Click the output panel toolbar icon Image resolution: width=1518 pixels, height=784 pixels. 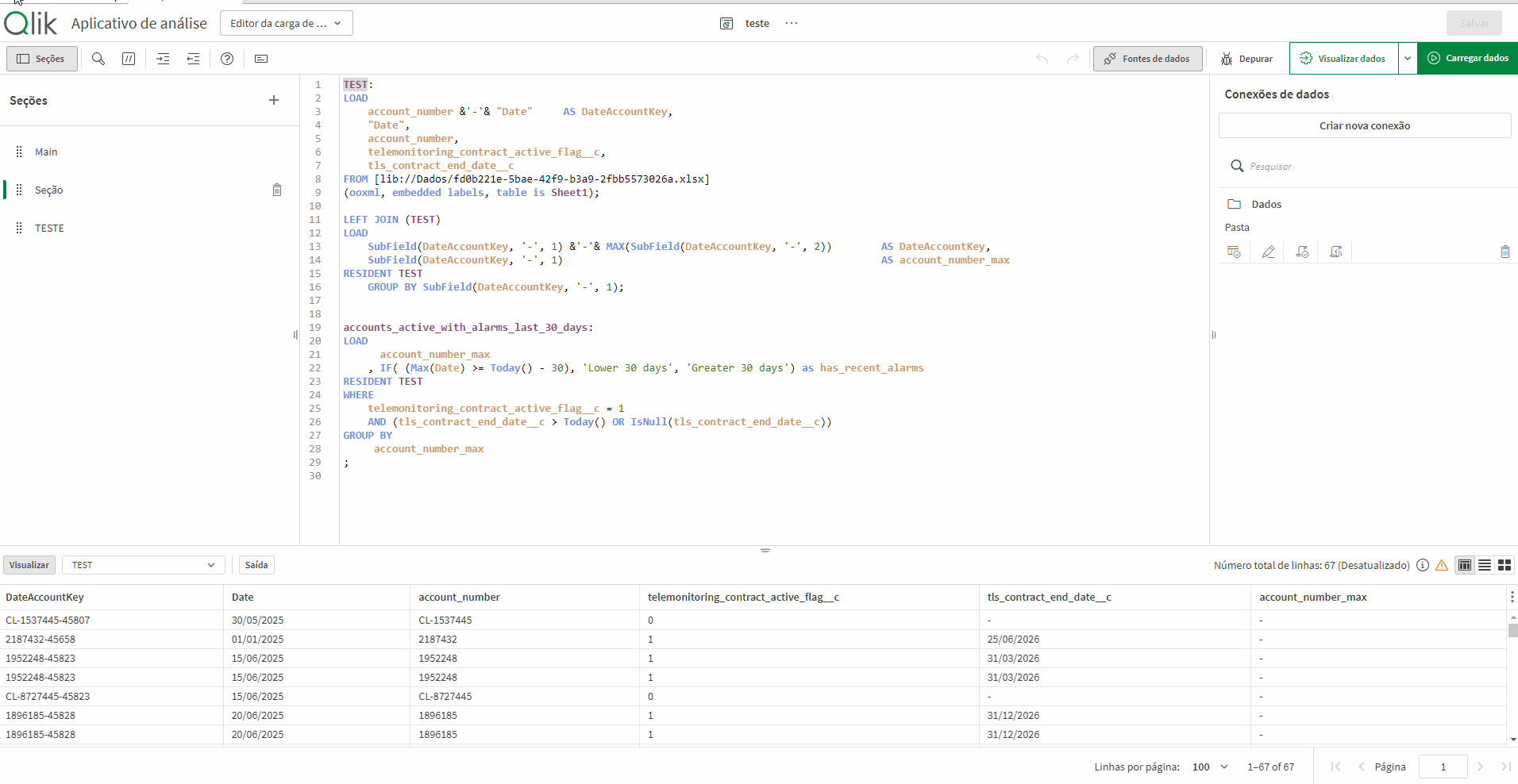pos(261,59)
